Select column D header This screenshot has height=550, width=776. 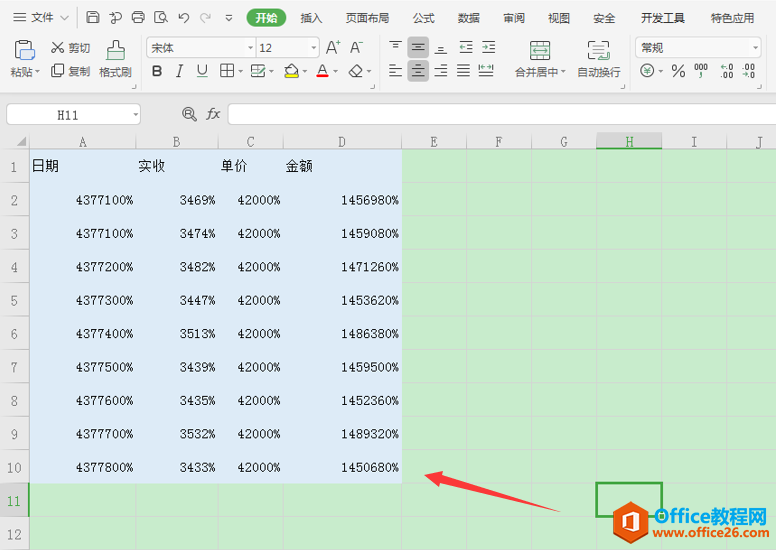(x=342, y=142)
